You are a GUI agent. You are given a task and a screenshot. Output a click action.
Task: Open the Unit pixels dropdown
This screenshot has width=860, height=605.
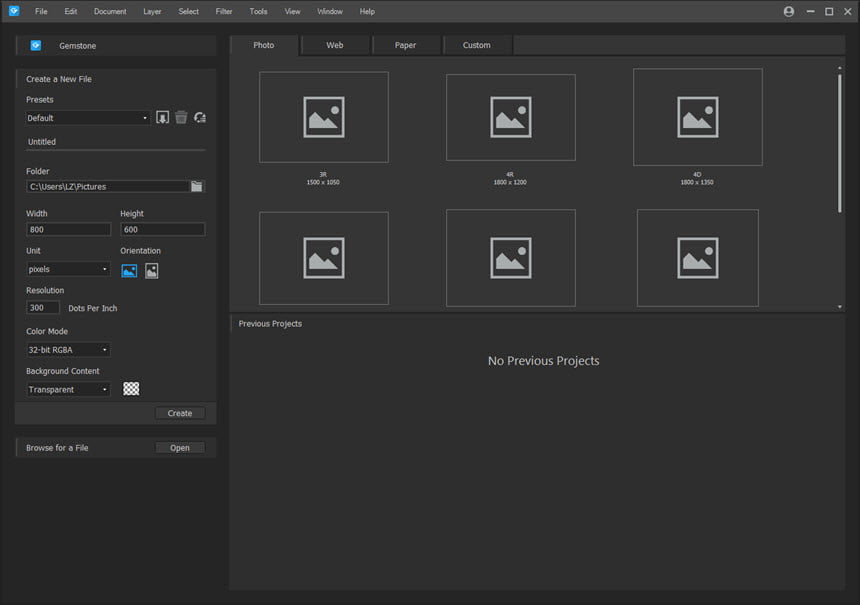pos(68,269)
